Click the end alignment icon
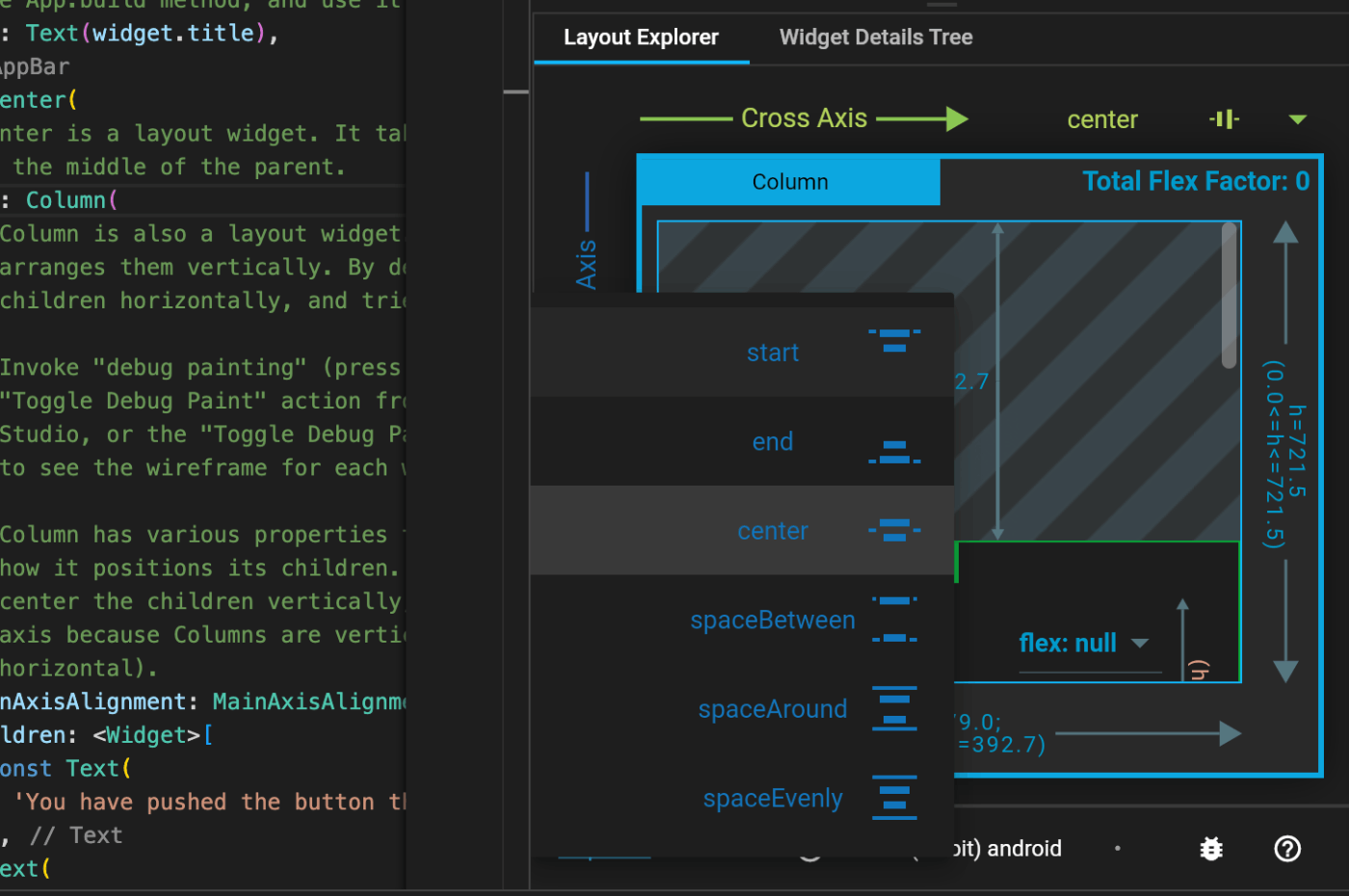This screenshot has width=1349, height=896. [x=894, y=453]
